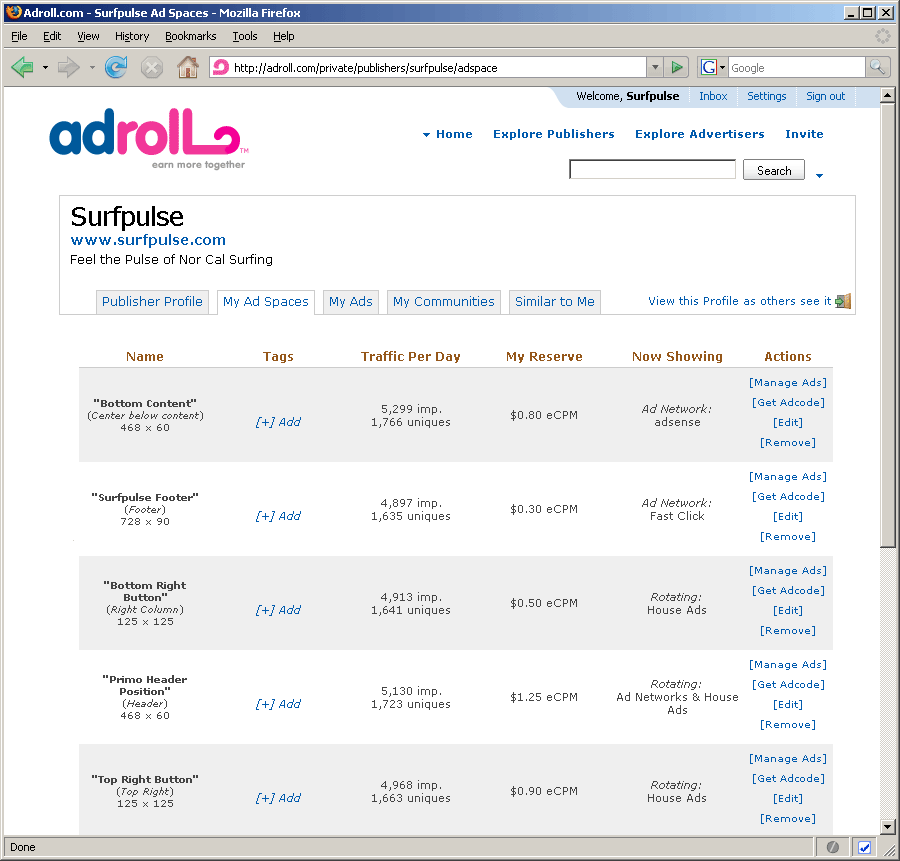Open the www.surfpulse.com link
Viewport: 900px width, 861px height.
click(148, 240)
